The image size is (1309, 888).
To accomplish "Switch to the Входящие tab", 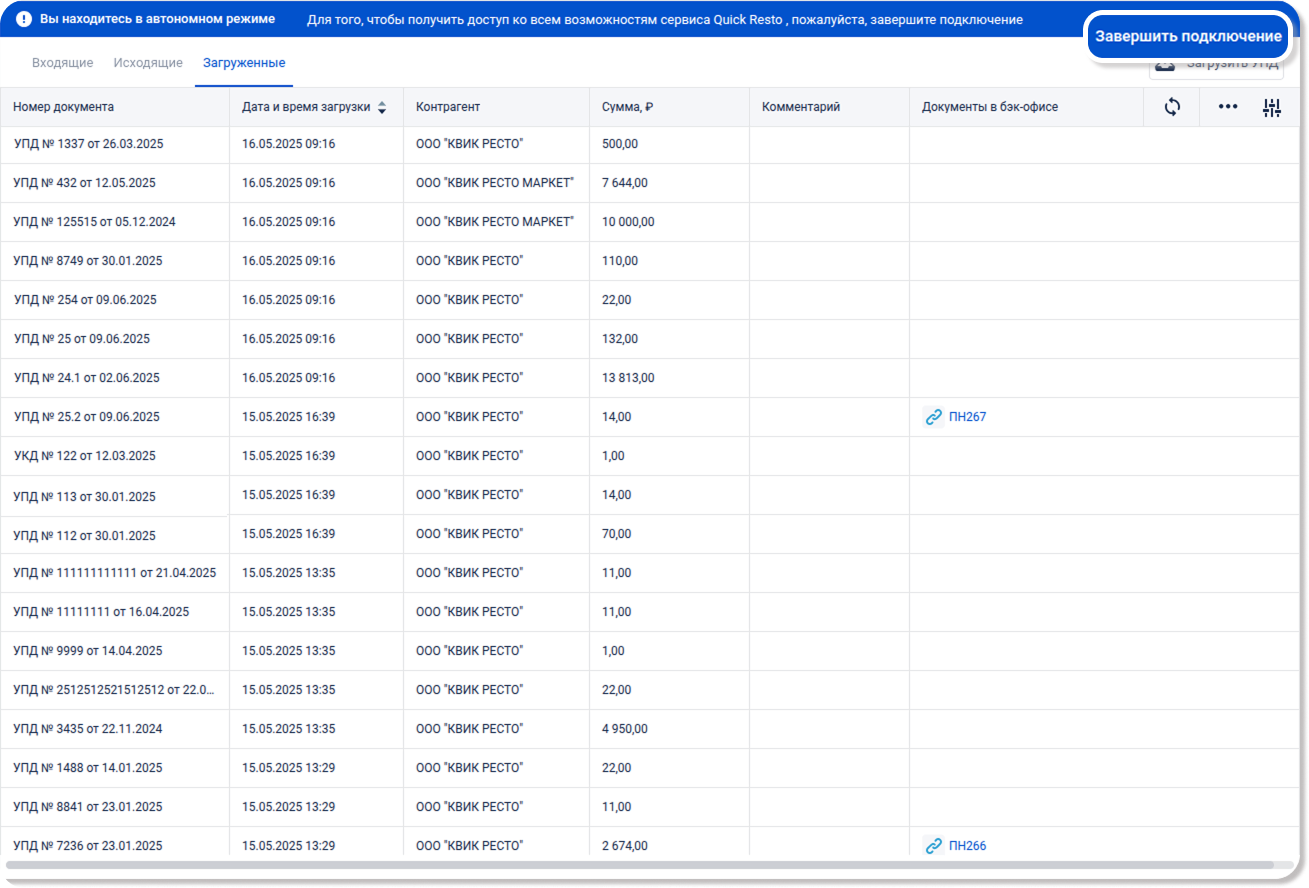I will (x=62, y=63).
